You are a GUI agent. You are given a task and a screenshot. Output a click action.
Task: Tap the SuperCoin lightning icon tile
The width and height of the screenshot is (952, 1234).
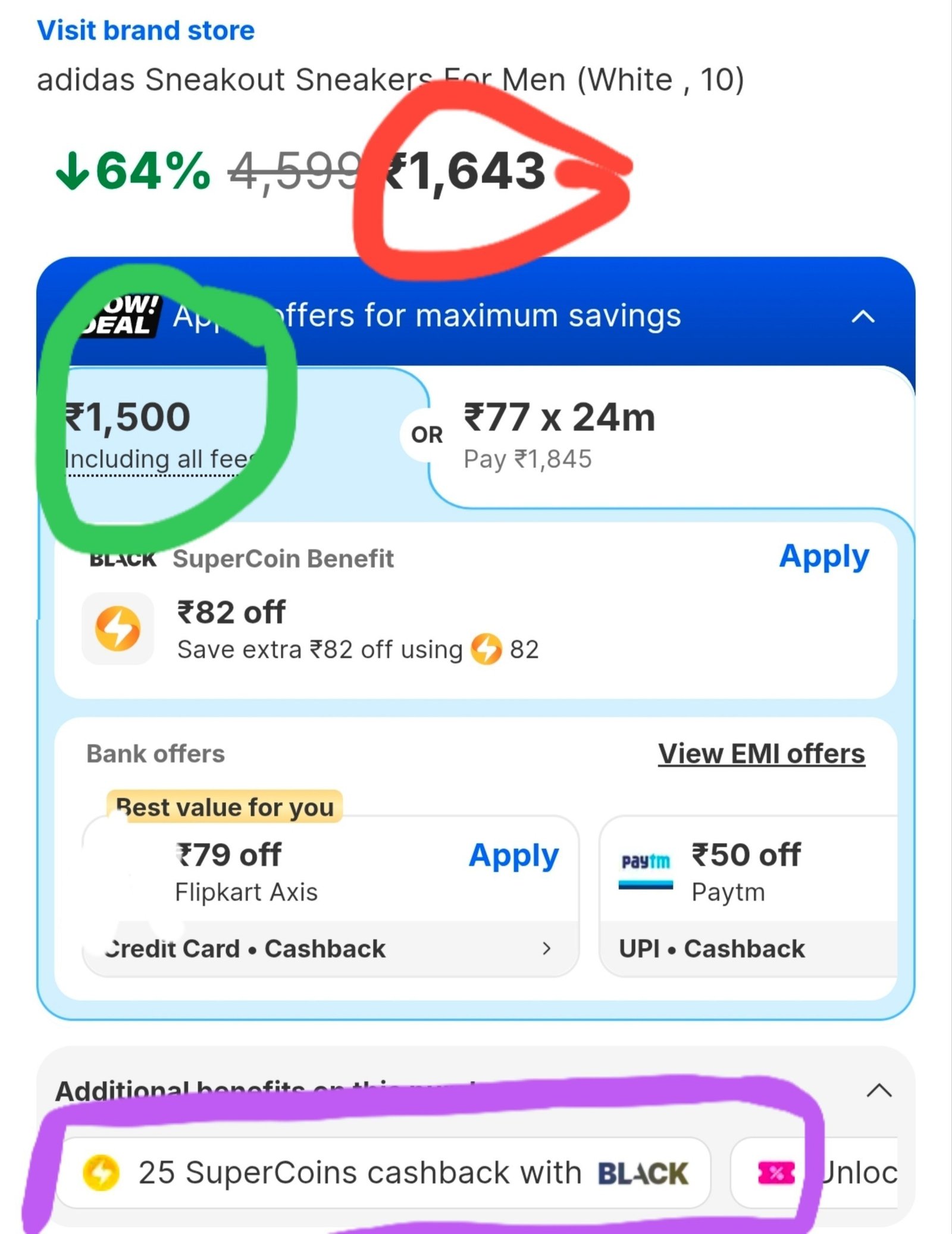[118, 629]
